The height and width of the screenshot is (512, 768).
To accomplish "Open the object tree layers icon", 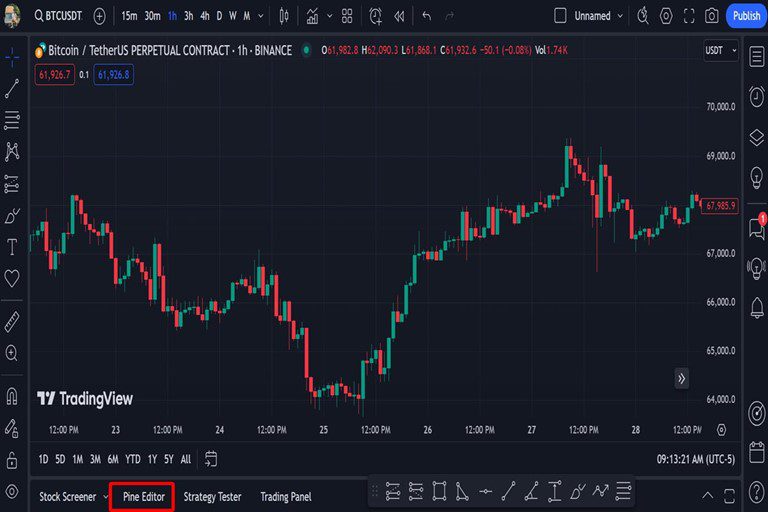I will [x=756, y=138].
